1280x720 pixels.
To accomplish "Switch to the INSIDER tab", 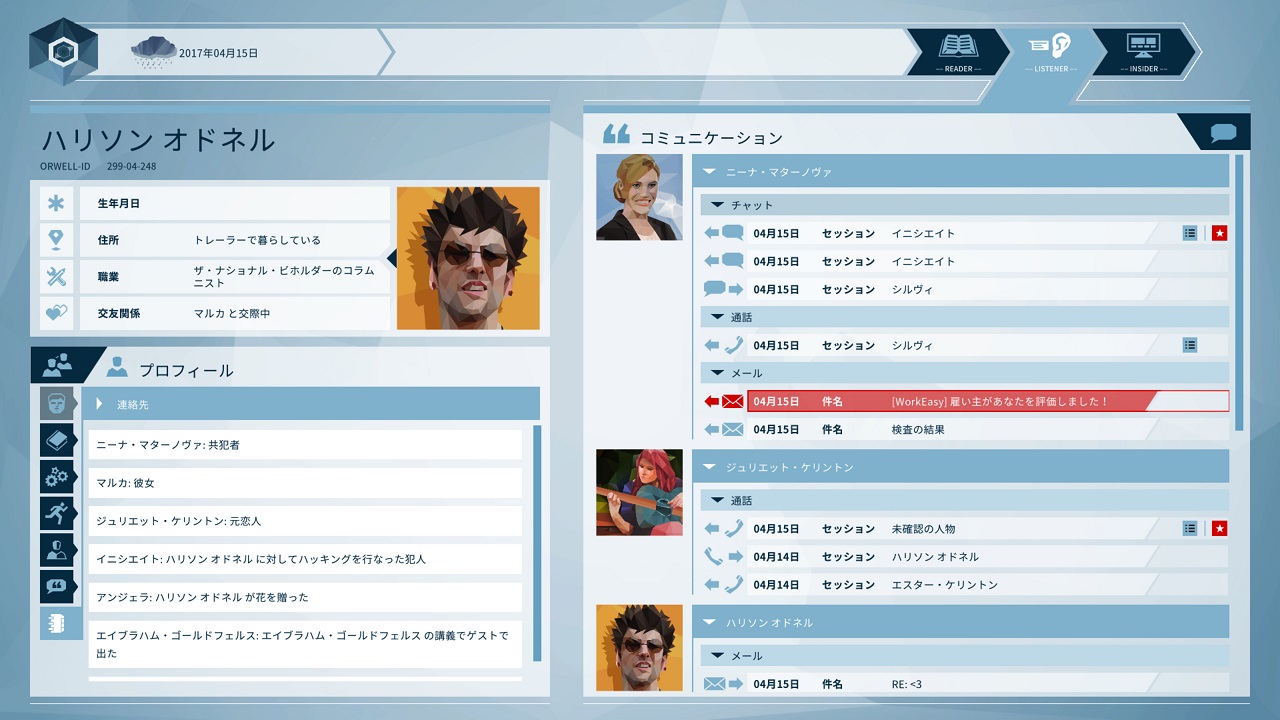I will 1143,51.
